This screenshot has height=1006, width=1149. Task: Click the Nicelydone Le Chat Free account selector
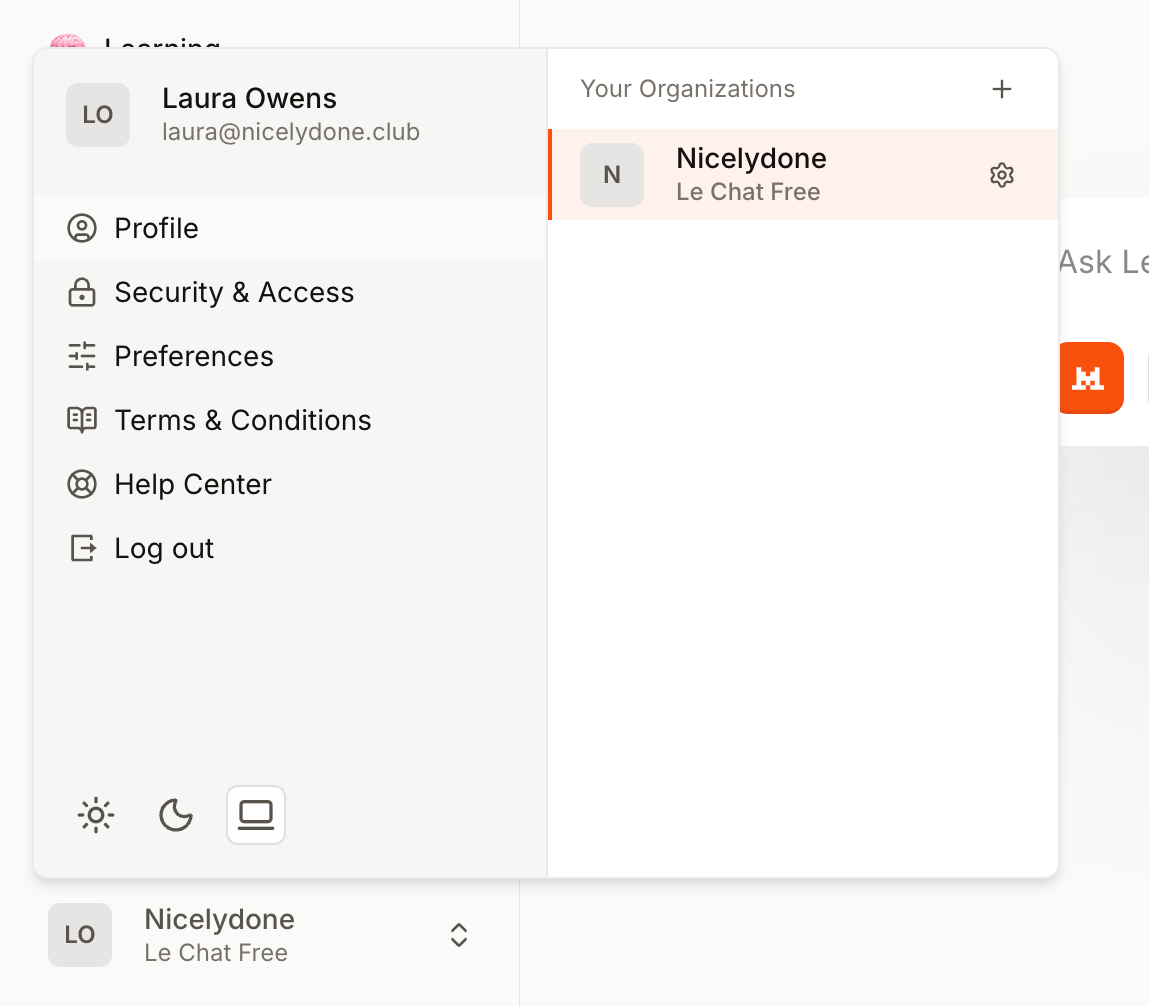(220, 935)
